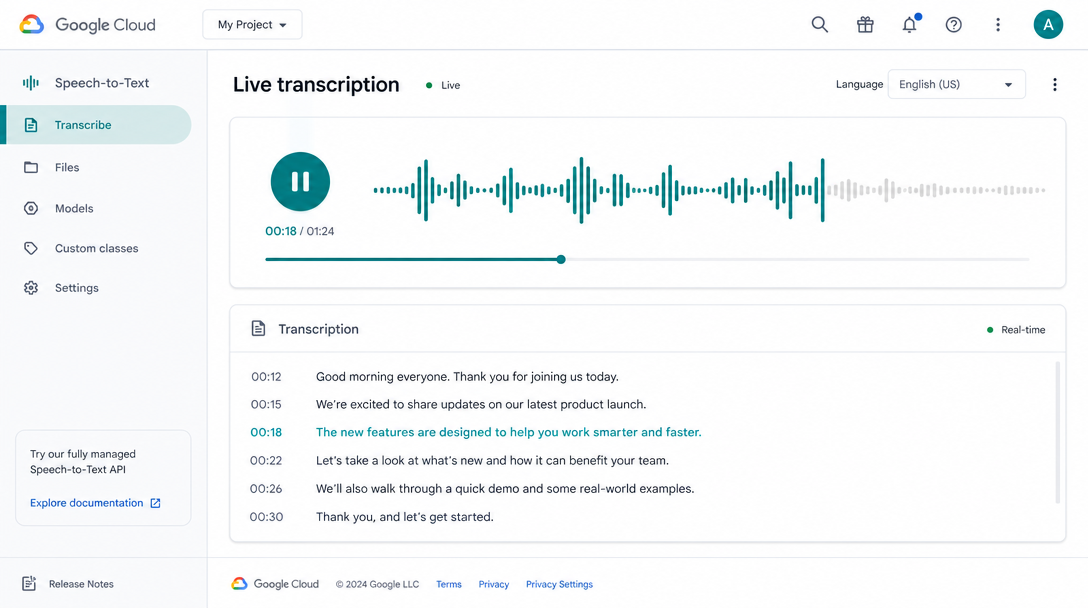This screenshot has width=1088, height=608.
Task: Click the Live transcription page heading
Action: pos(316,85)
